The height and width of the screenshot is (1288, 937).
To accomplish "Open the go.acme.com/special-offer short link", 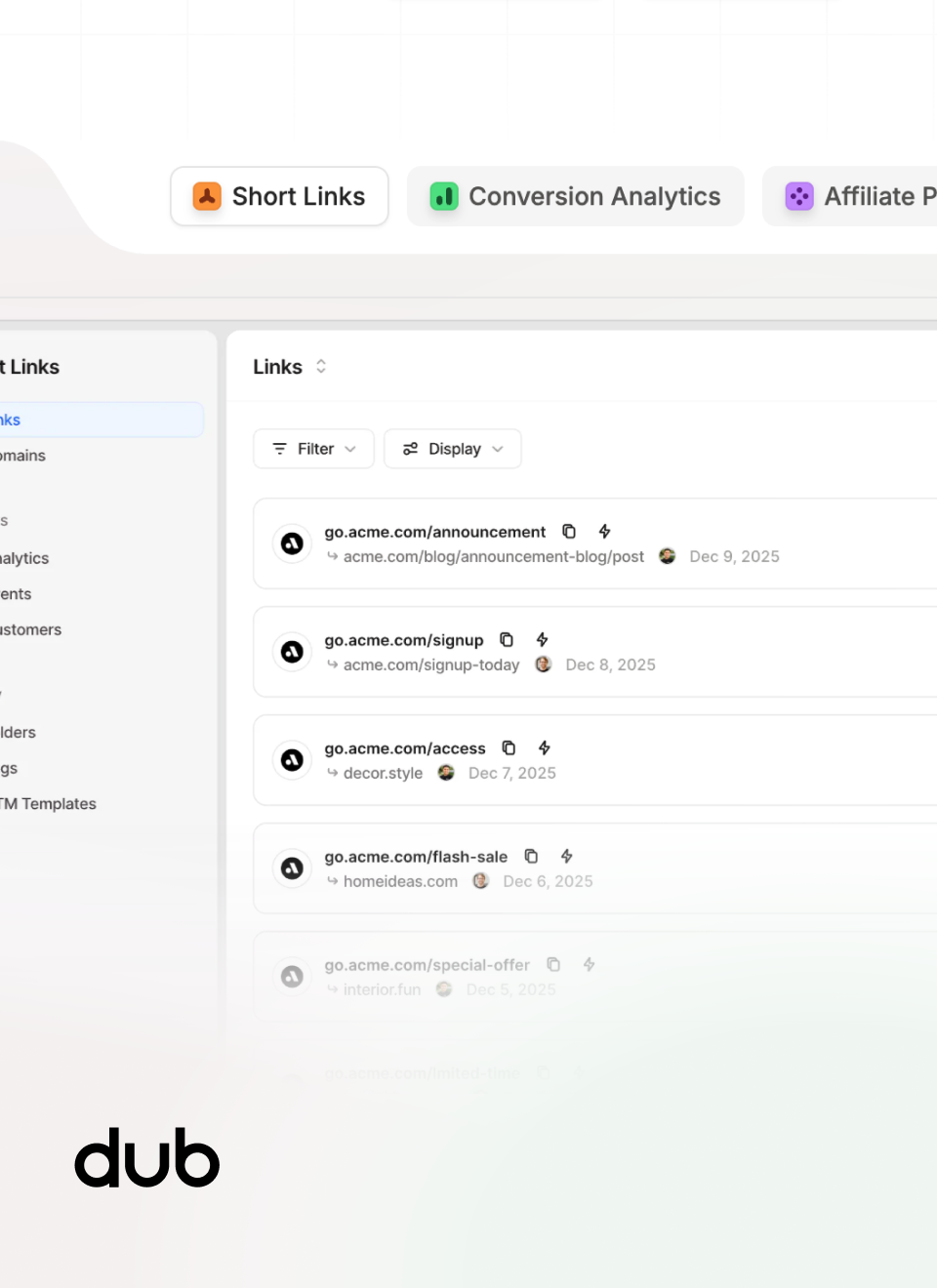I will [x=428, y=965].
